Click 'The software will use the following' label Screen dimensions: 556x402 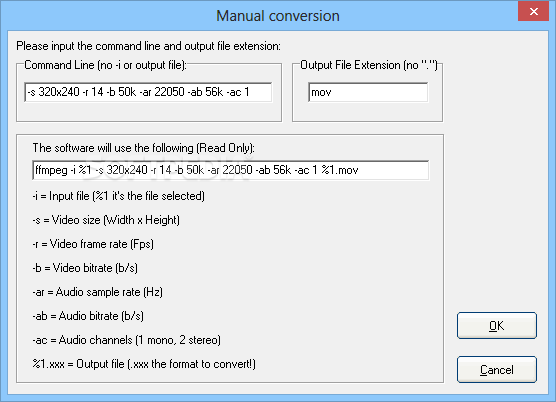tap(144, 148)
